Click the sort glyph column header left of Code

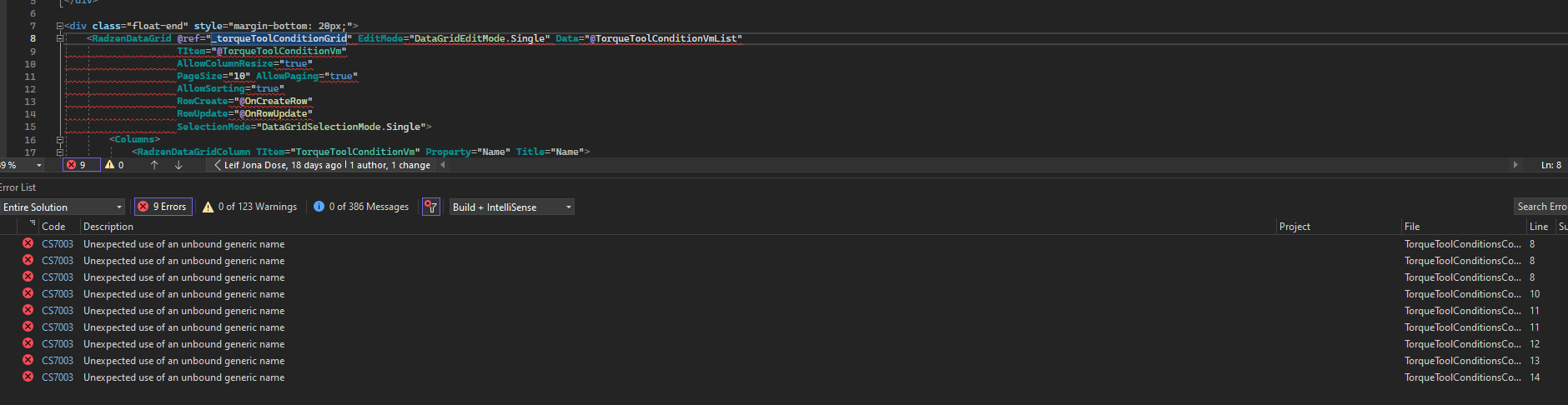(x=33, y=225)
